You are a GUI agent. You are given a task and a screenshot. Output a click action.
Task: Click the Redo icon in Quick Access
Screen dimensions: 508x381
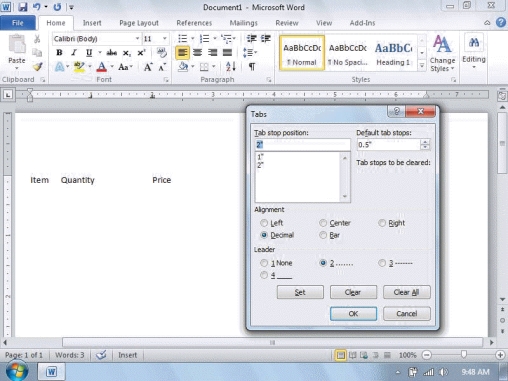pos(57,7)
